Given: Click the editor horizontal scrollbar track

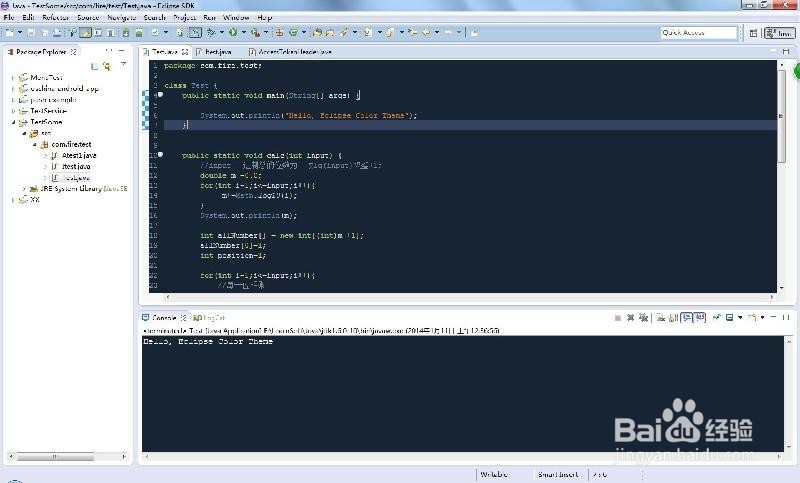Looking at the screenshot, I should [x=469, y=296].
